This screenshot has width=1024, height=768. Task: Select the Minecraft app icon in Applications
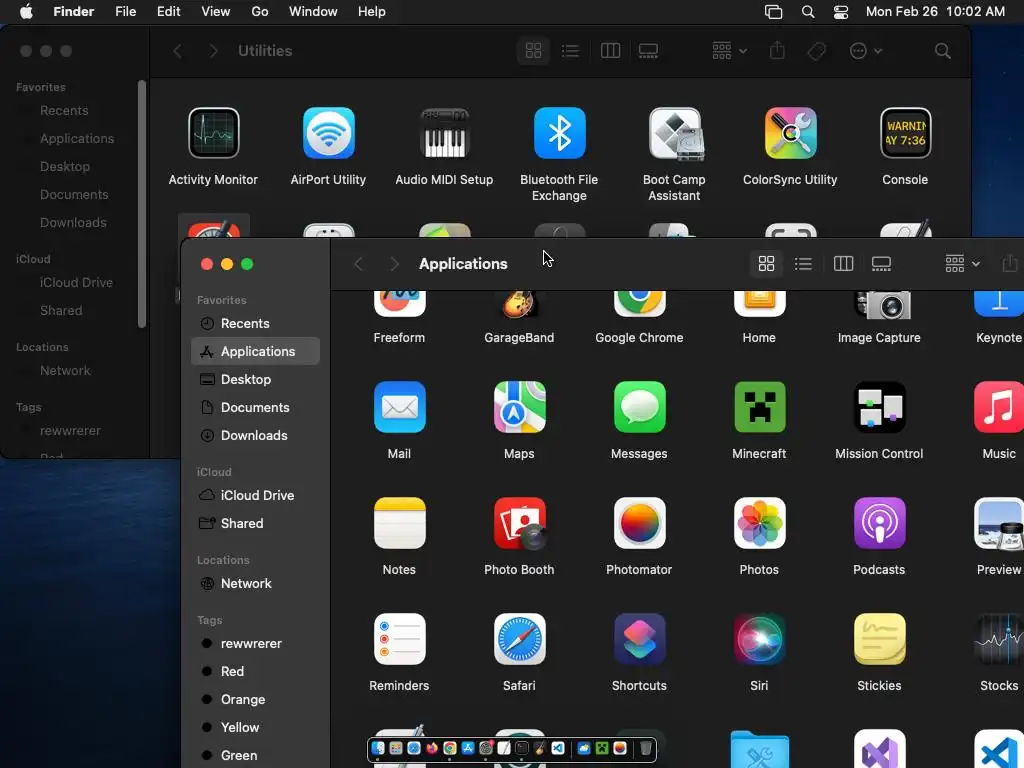point(760,408)
